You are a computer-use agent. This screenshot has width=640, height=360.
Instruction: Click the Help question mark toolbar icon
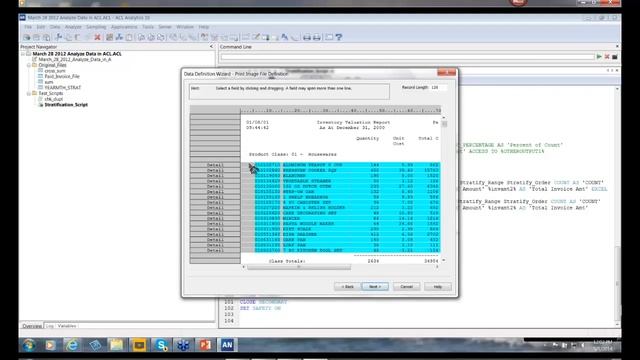click(x=339, y=37)
